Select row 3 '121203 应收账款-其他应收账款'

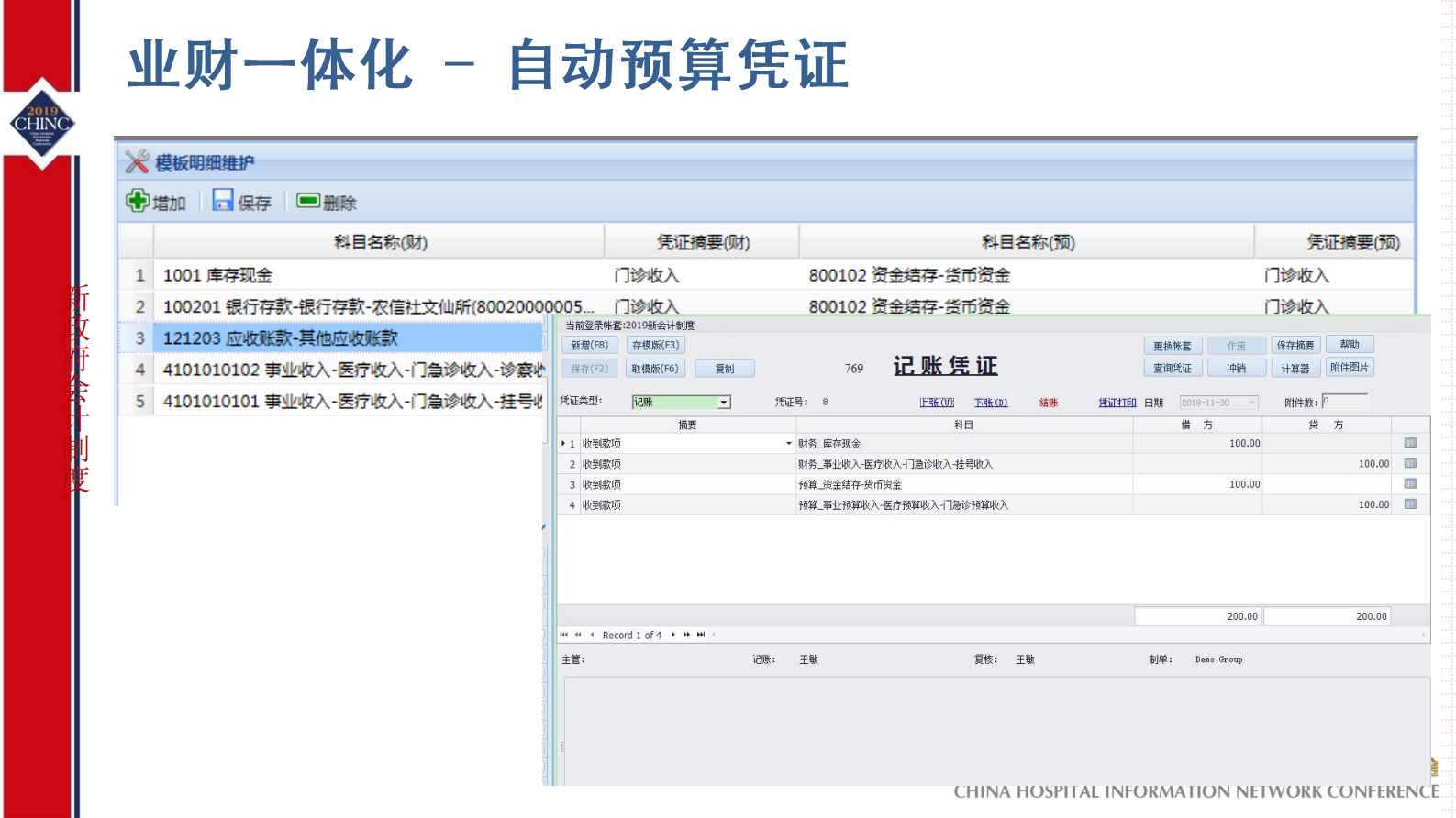(331, 338)
